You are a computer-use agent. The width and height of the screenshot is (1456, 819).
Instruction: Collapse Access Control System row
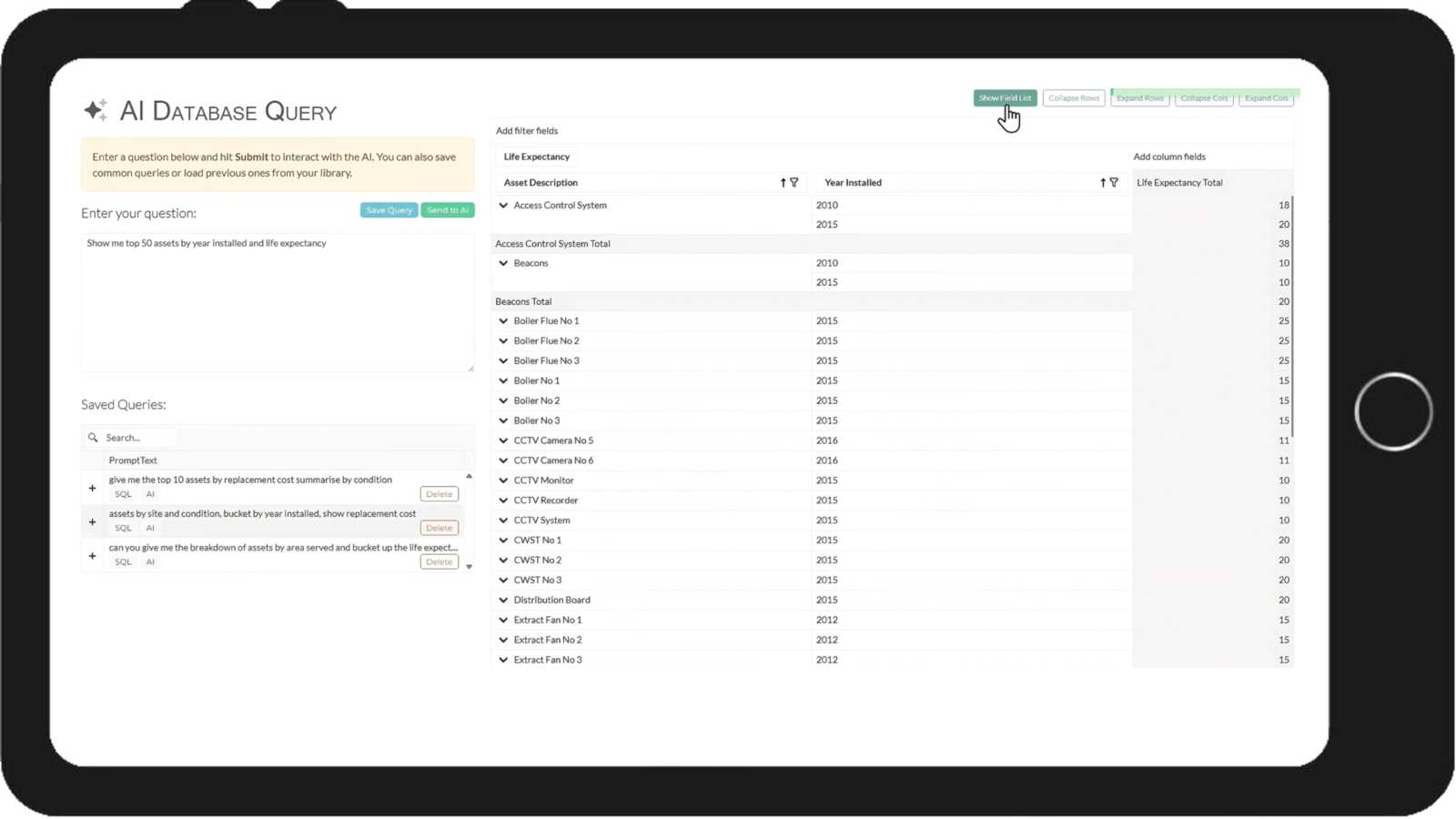[x=503, y=206]
